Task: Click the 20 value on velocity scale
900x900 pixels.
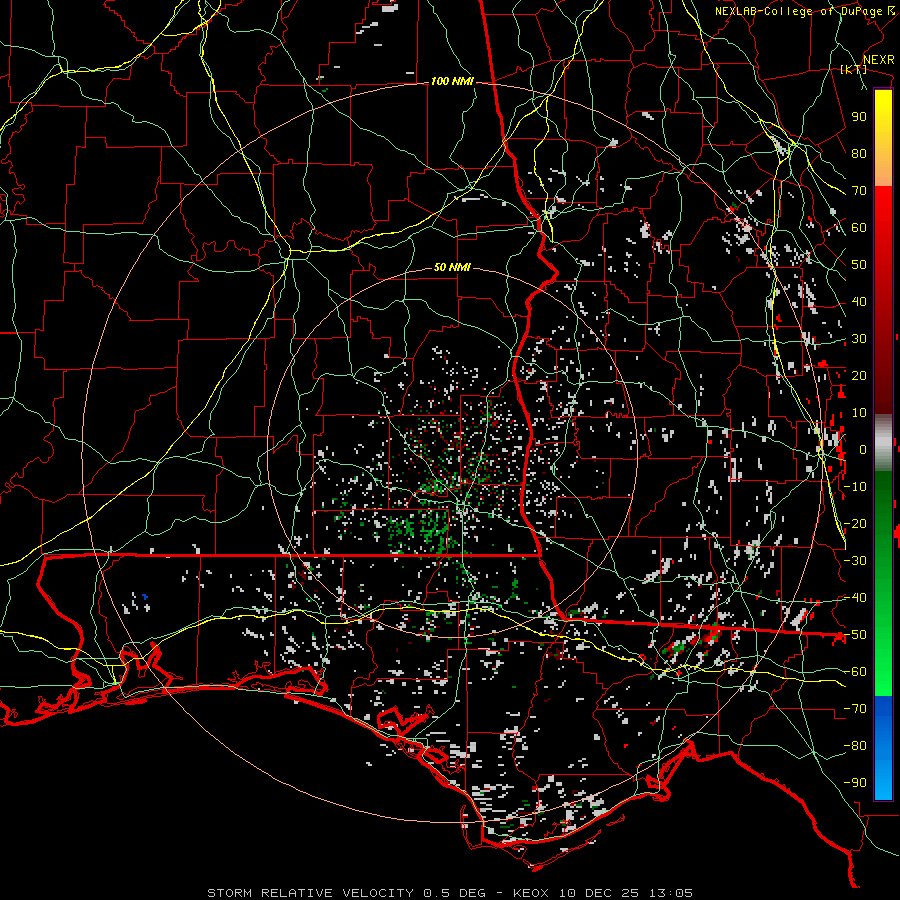Action: (859, 375)
